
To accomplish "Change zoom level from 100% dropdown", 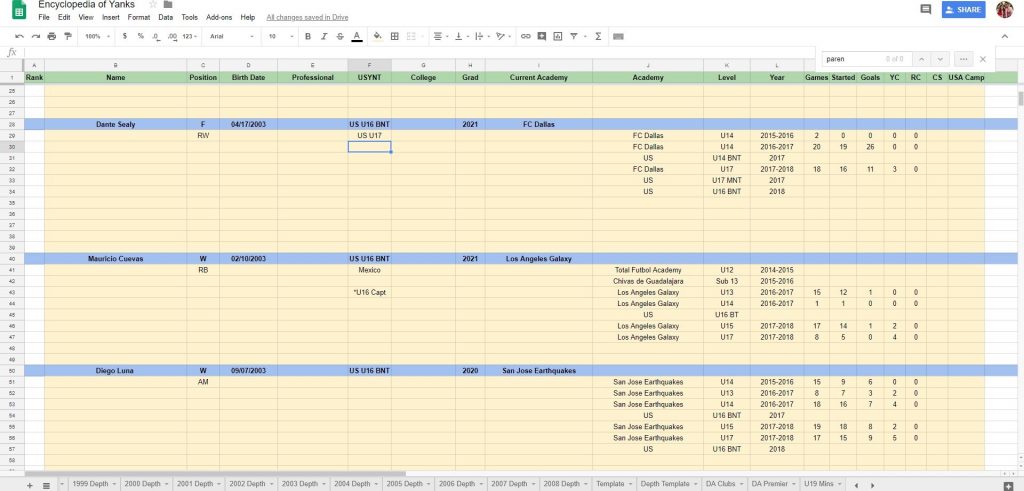I will point(97,37).
